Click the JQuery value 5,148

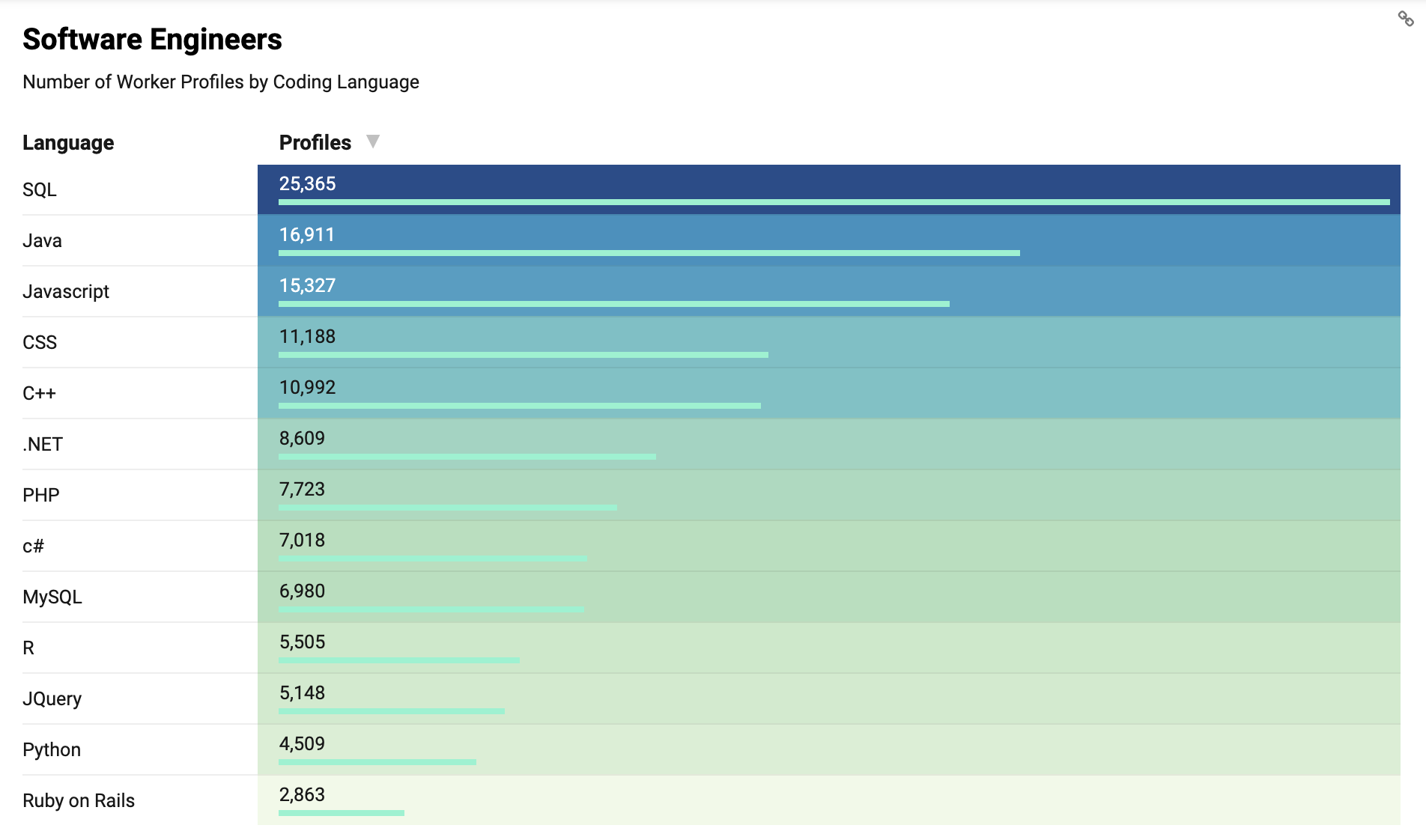tap(302, 693)
